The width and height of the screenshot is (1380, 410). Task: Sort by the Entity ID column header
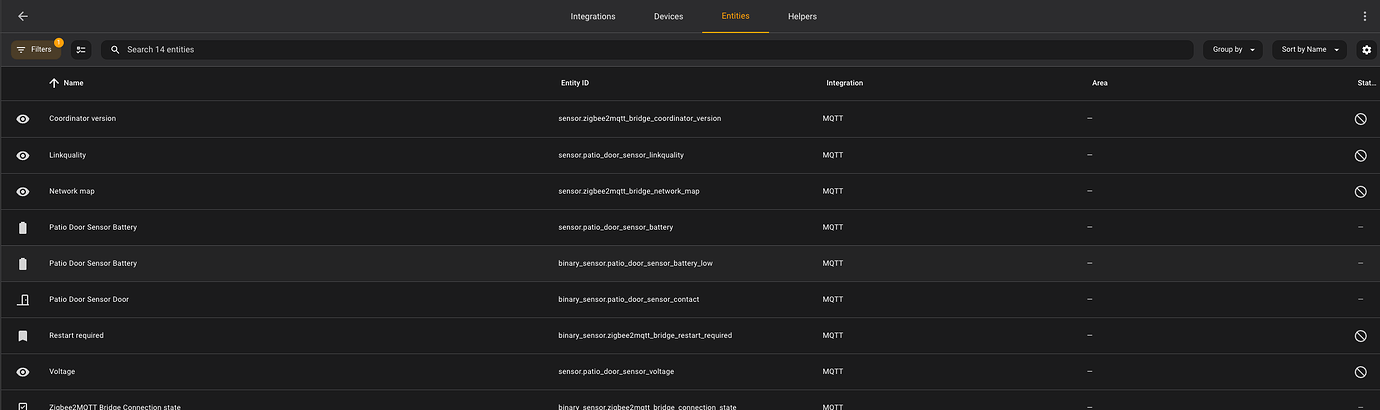click(575, 83)
